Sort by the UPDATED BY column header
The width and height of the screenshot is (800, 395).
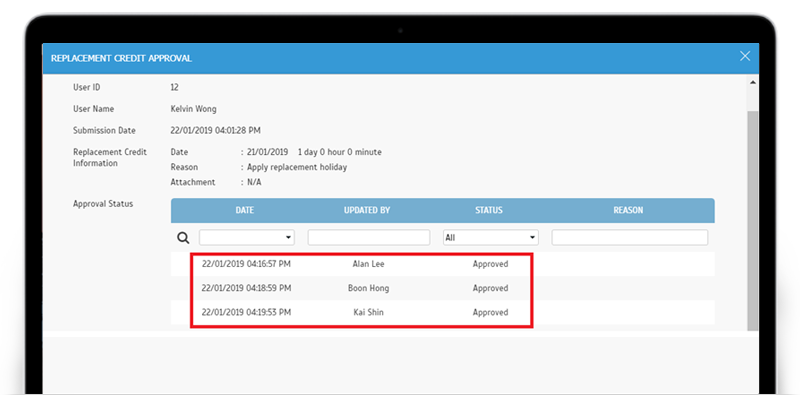(367, 210)
